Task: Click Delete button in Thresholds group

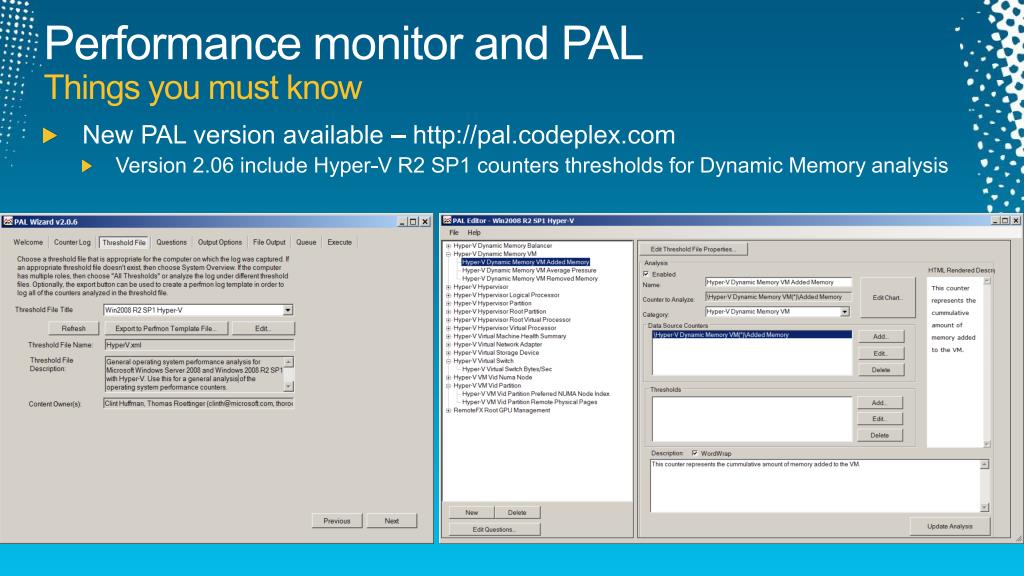Action: [879, 436]
